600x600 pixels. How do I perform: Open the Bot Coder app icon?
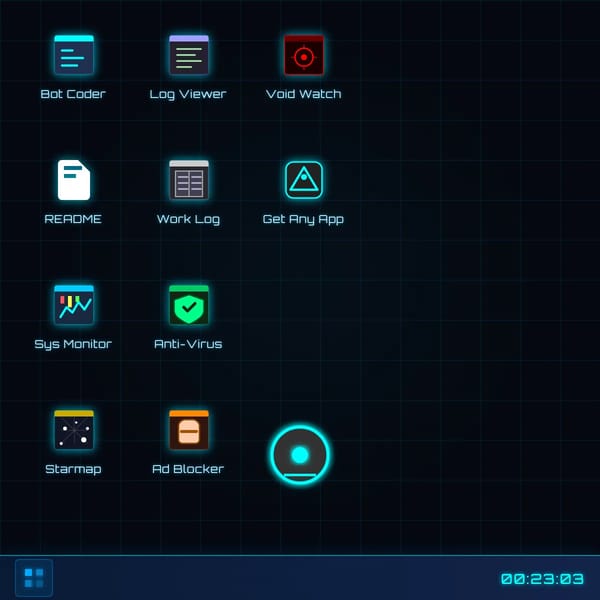(x=74, y=55)
